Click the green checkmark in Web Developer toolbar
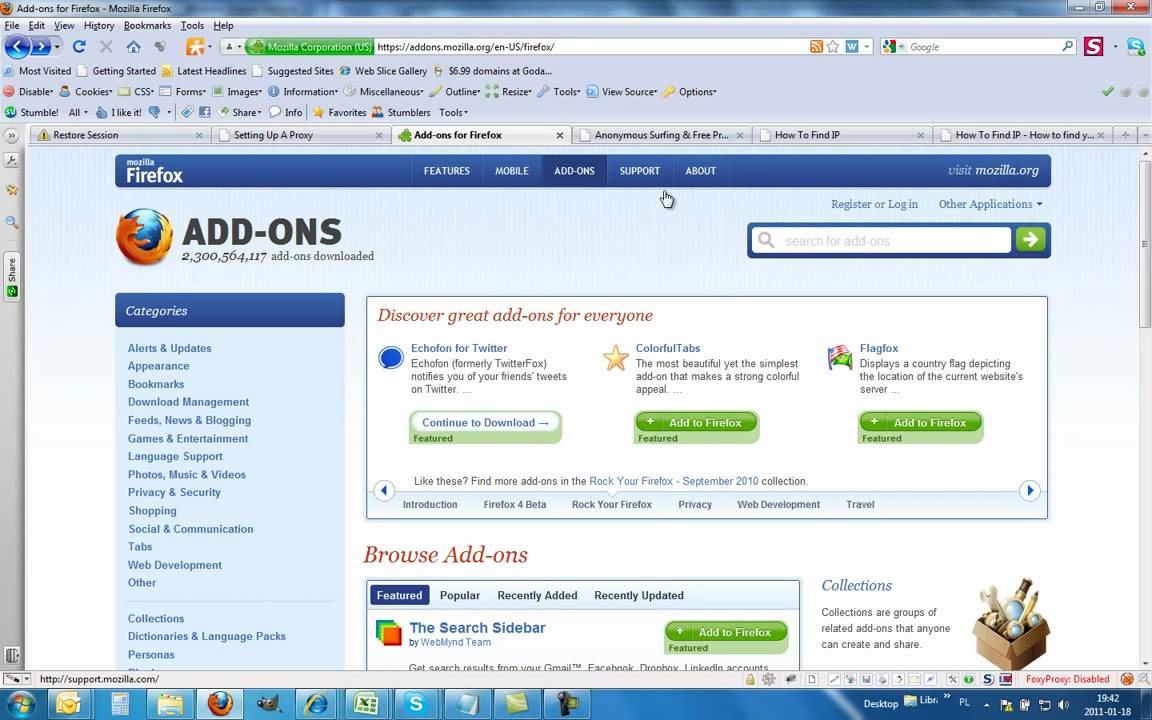Image resolution: width=1152 pixels, height=720 pixels. tap(1107, 92)
